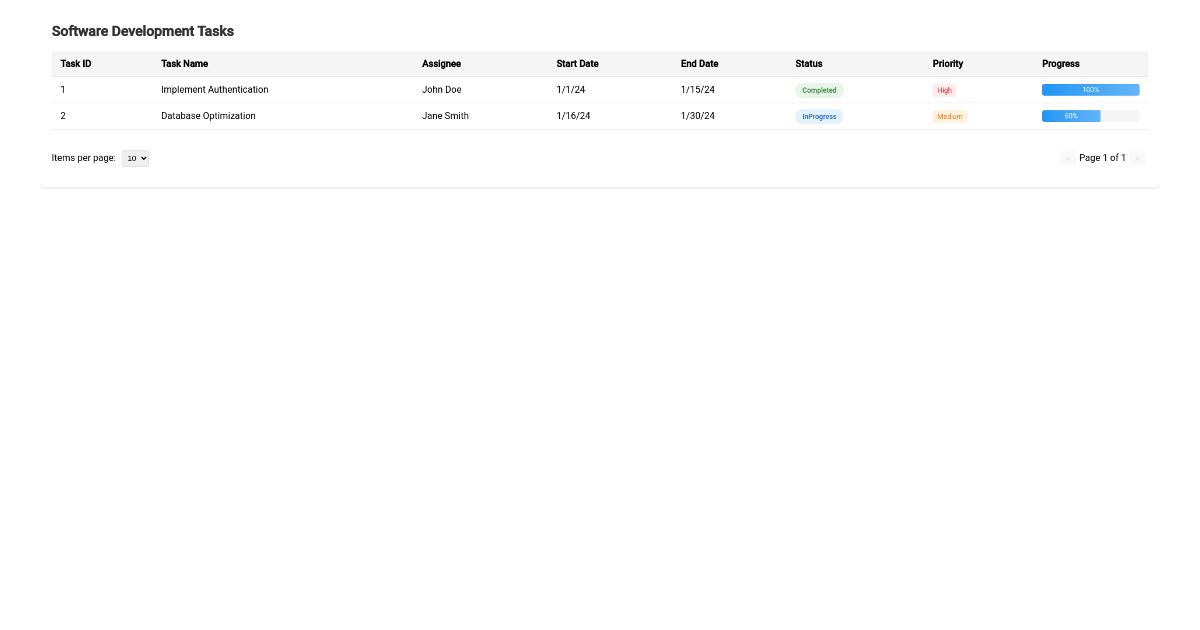The width and height of the screenshot is (1200, 630).
Task: Click the Assignee column header
Action: click(x=441, y=63)
